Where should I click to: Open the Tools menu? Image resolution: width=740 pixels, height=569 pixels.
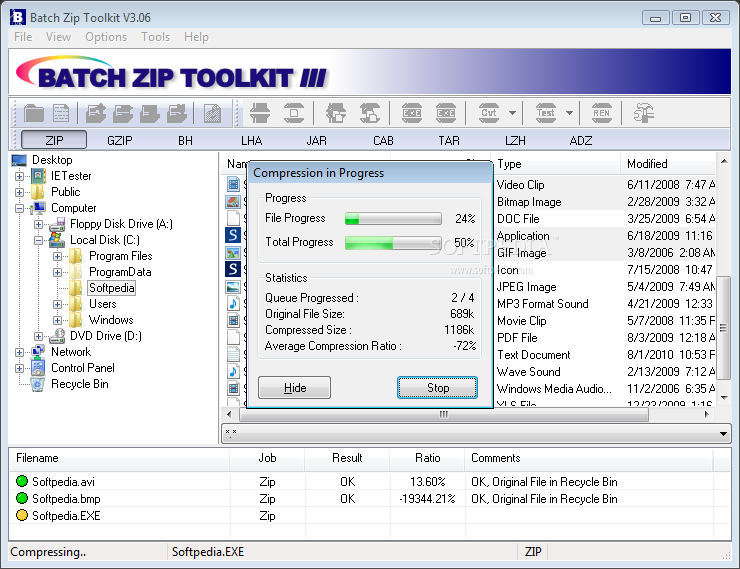[x=156, y=37]
